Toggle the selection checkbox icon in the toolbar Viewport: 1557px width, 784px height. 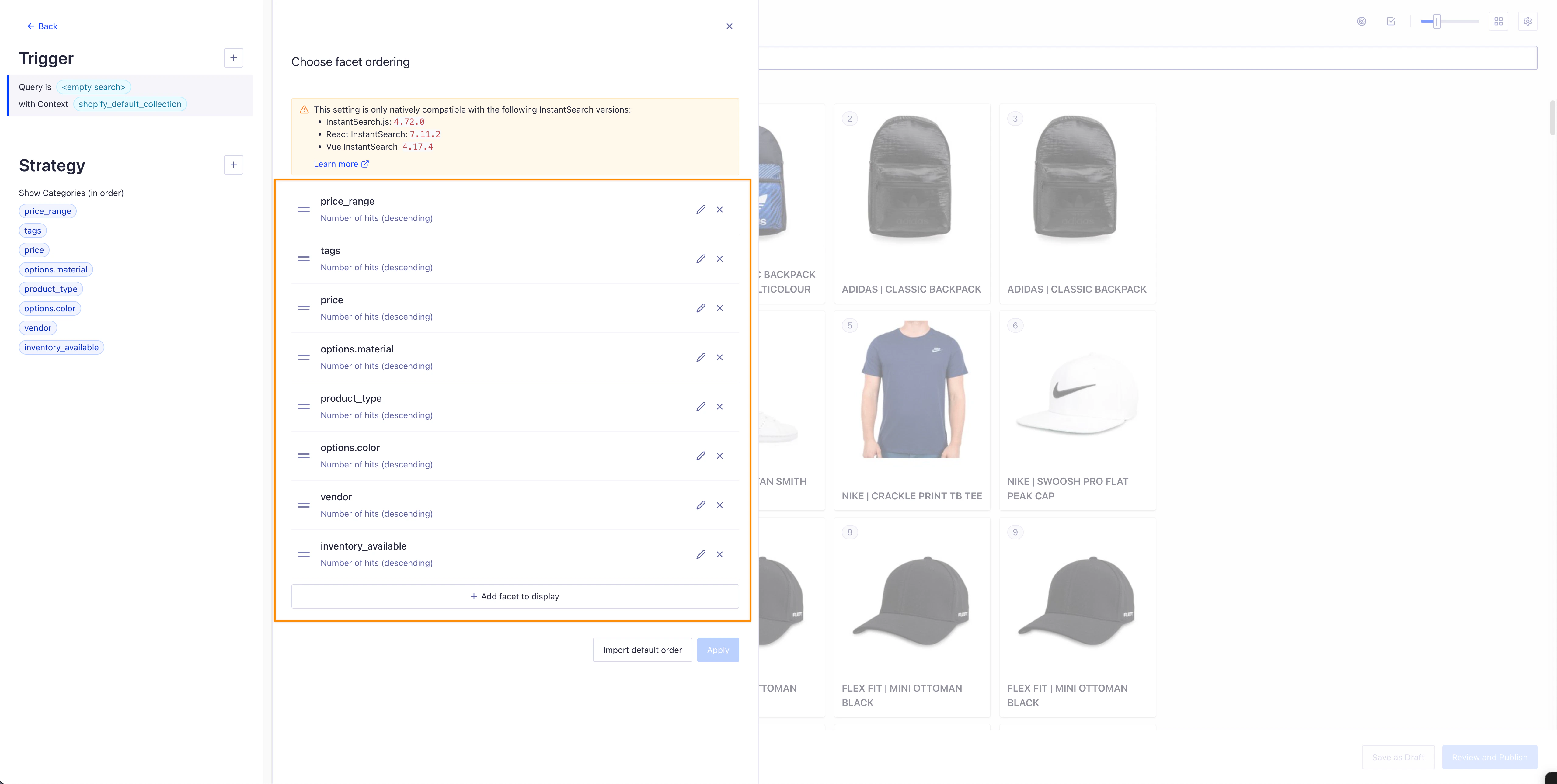(x=1391, y=21)
